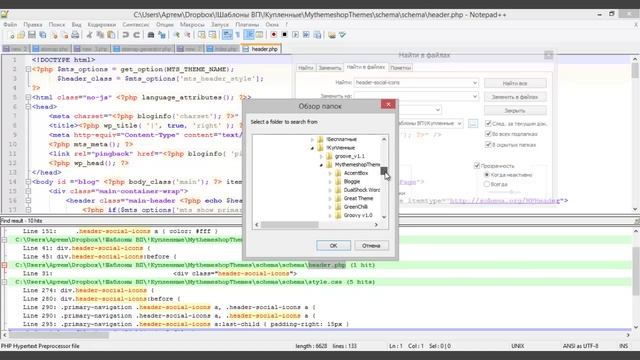This screenshot has height=360, width=640.
Task: Click the Undo toolbar icon
Action: (x=125, y=36)
